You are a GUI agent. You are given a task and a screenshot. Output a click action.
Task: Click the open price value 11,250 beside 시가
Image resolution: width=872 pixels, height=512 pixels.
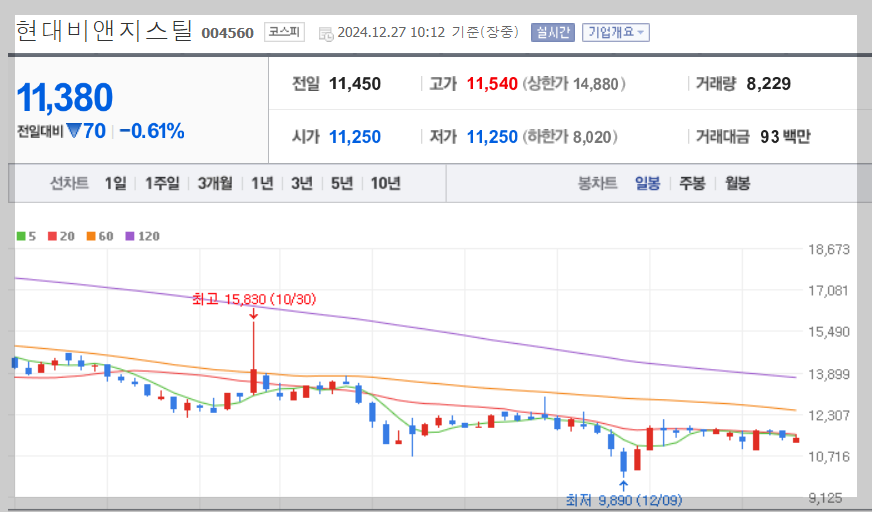355,137
